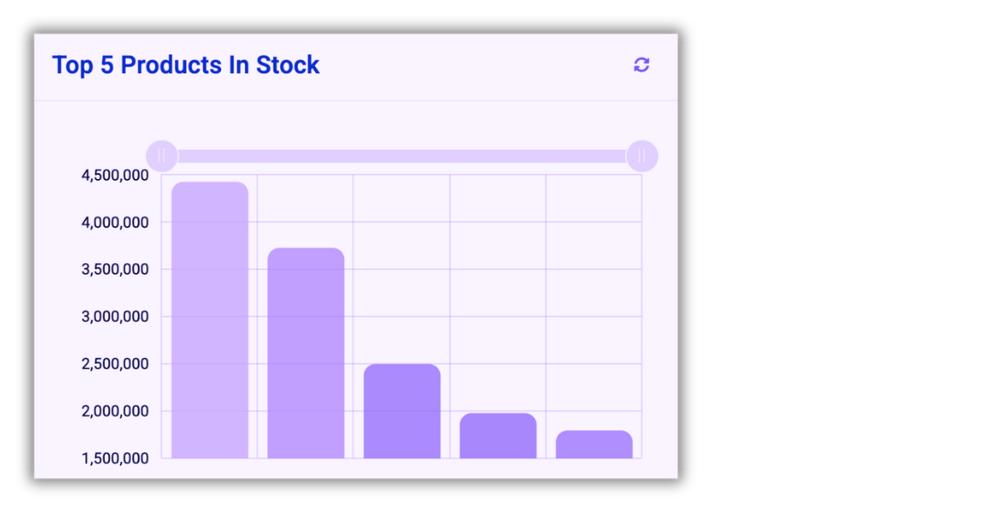Click the left handle of the range slider
1000x522 pixels.
(x=162, y=156)
